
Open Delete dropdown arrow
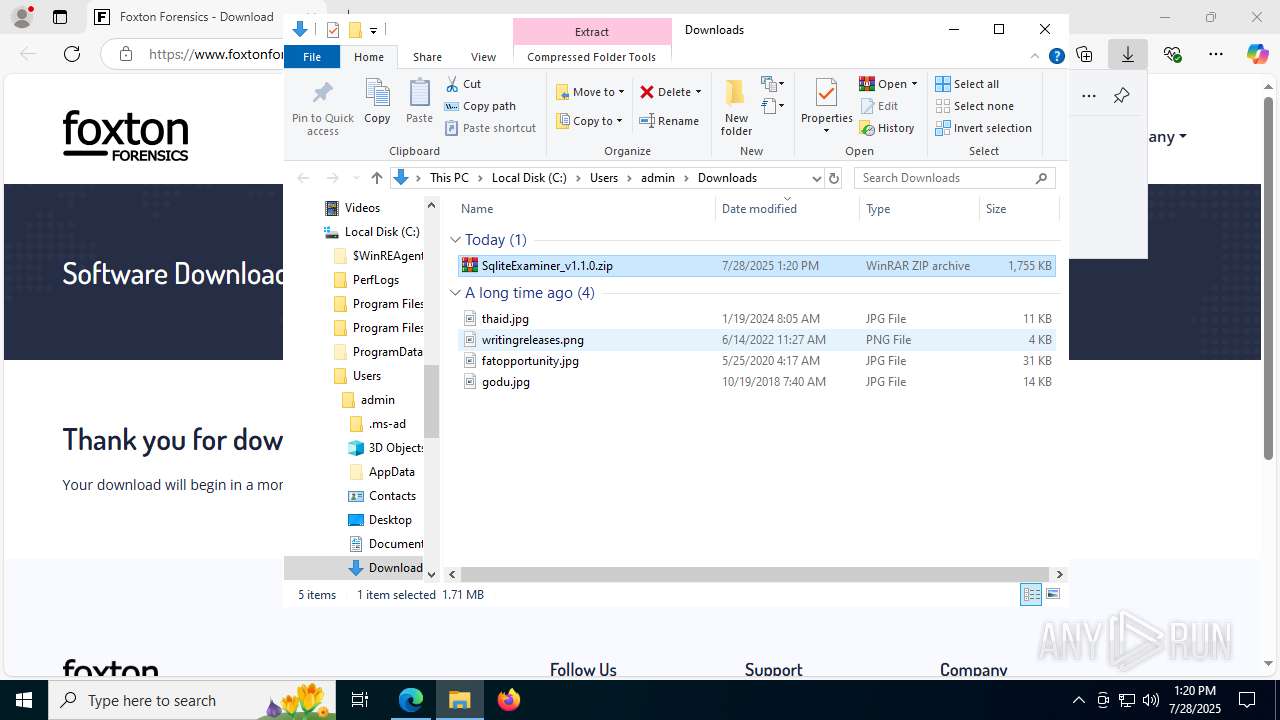click(x=698, y=92)
